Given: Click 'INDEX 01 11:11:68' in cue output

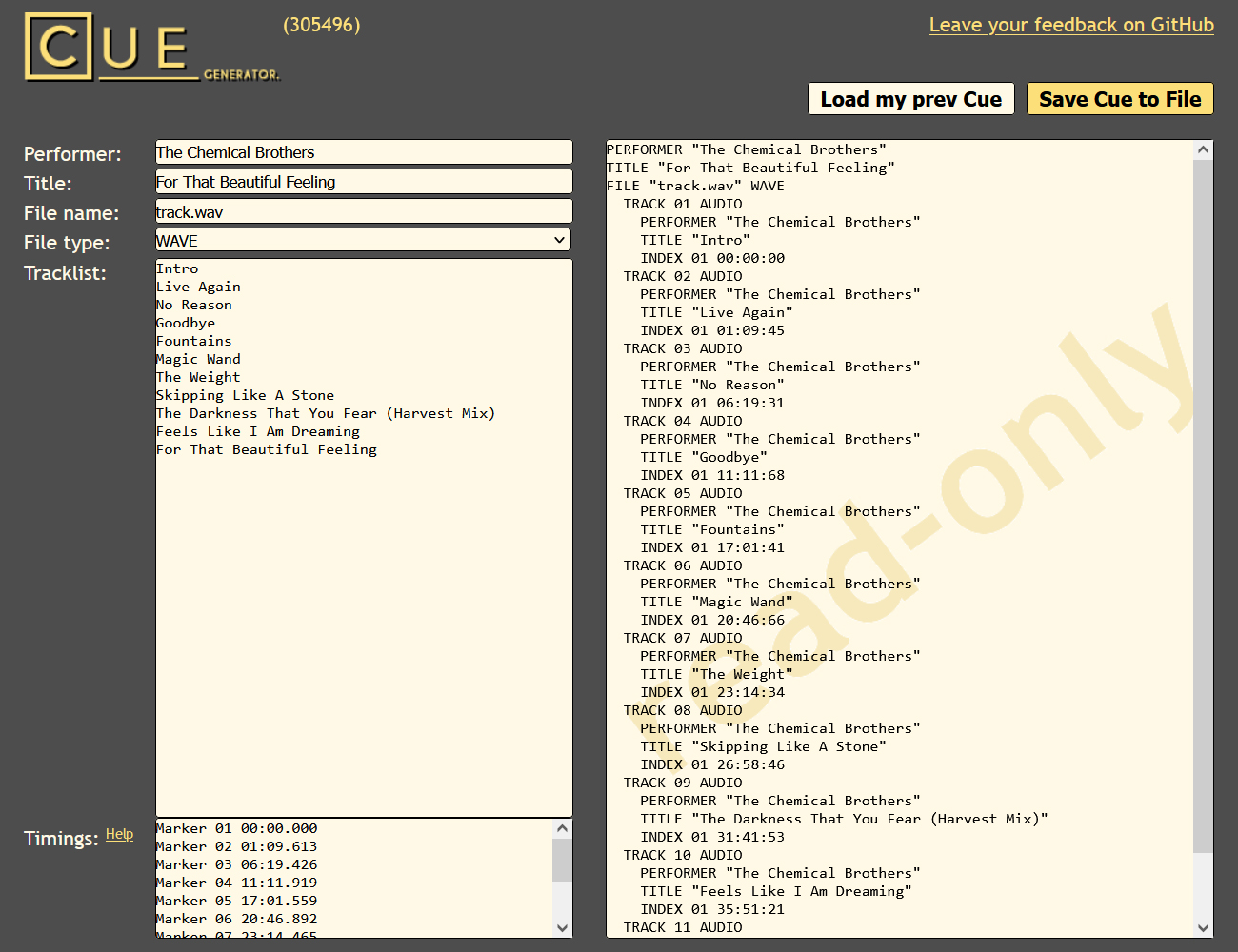Looking at the screenshot, I should pyautogui.click(x=712, y=475).
